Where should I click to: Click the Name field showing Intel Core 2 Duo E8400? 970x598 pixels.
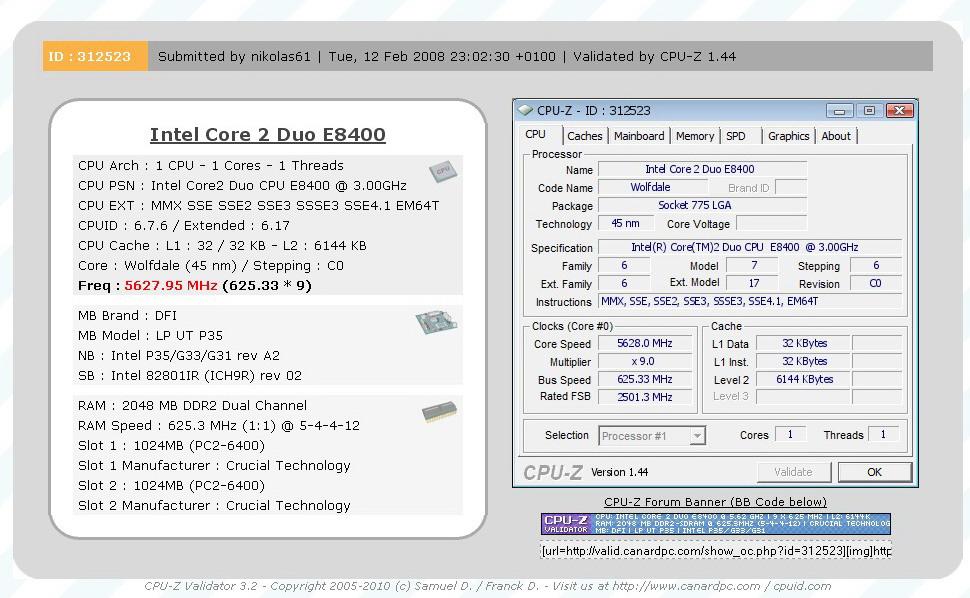[702, 169]
